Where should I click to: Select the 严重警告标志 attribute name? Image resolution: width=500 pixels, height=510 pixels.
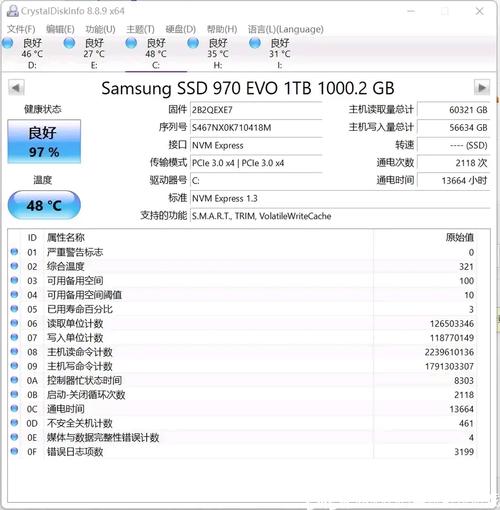click(75, 252)
